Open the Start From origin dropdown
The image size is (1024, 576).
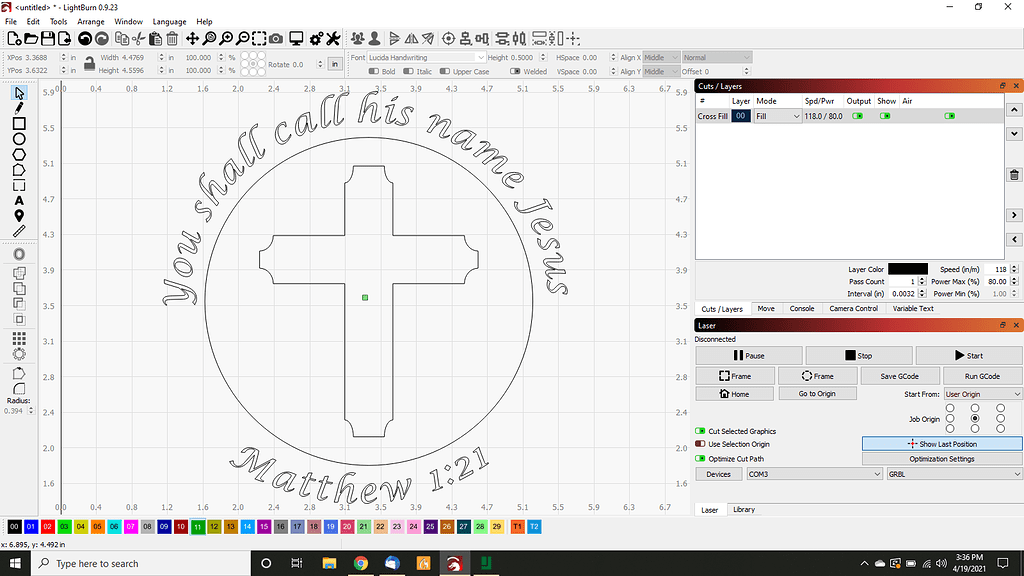981,393
